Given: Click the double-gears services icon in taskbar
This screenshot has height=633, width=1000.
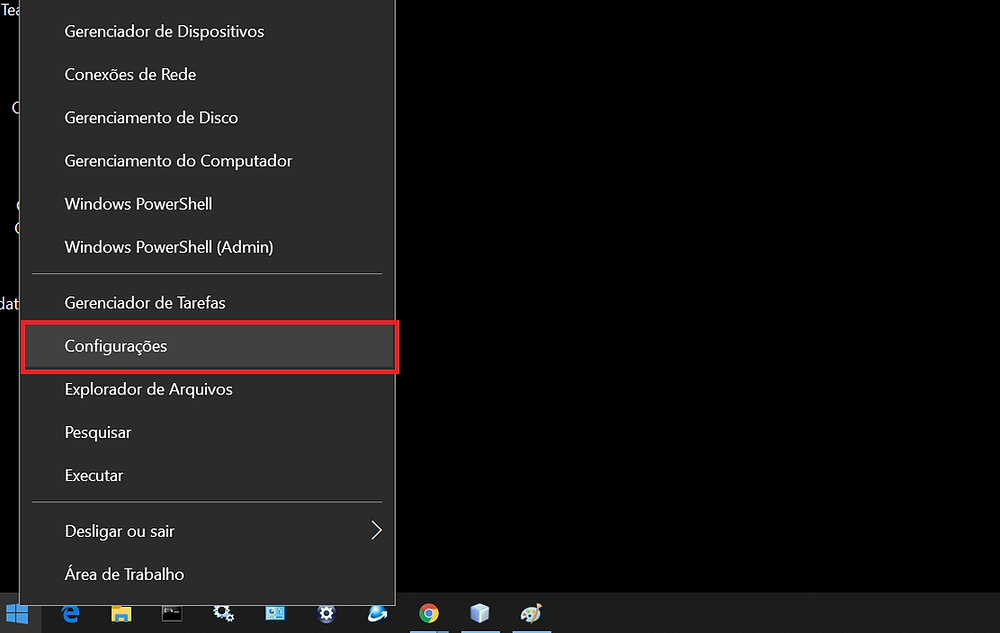Looking at the screenshot, I should pyautogui.click(x=224, y=614).
